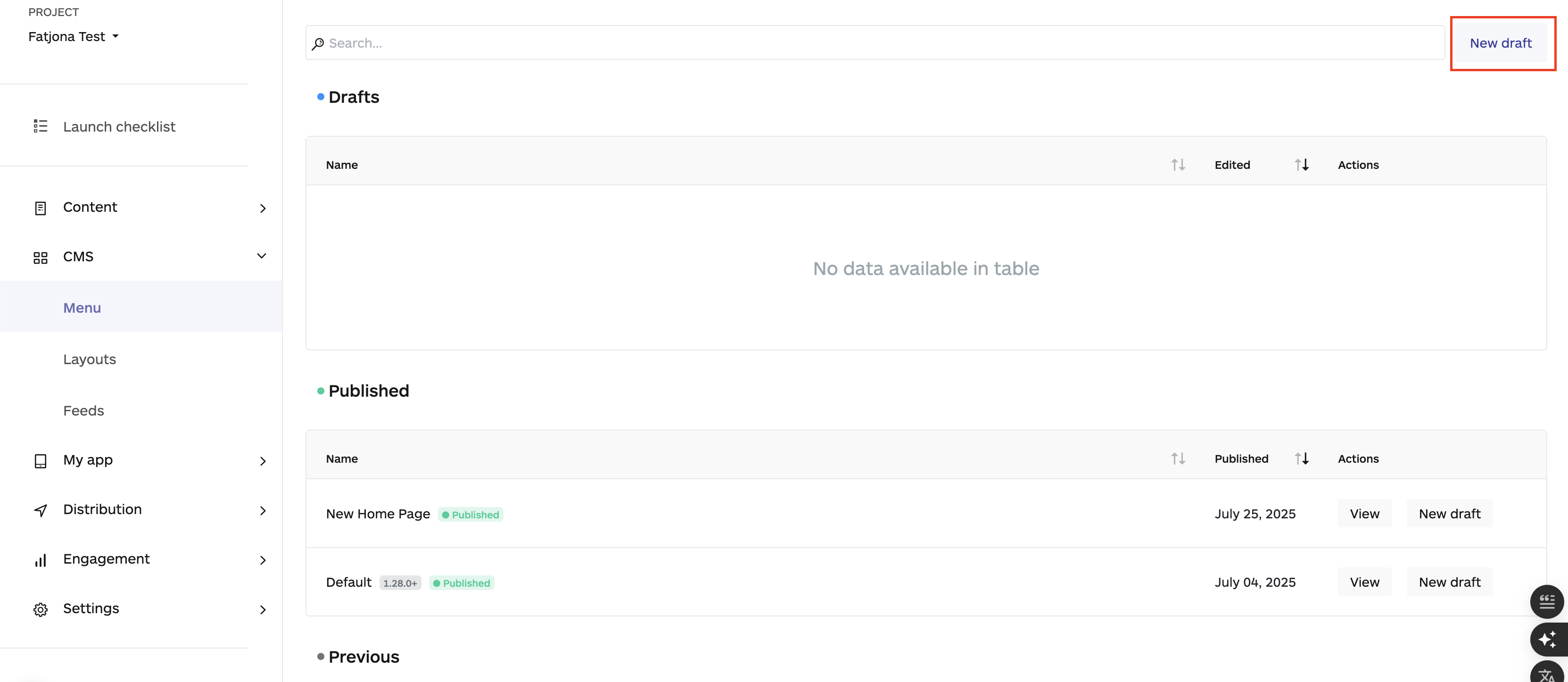Toggle sort on the Published date column
This screenshot has width=1568, height=682.
(x=1302, y=458)
